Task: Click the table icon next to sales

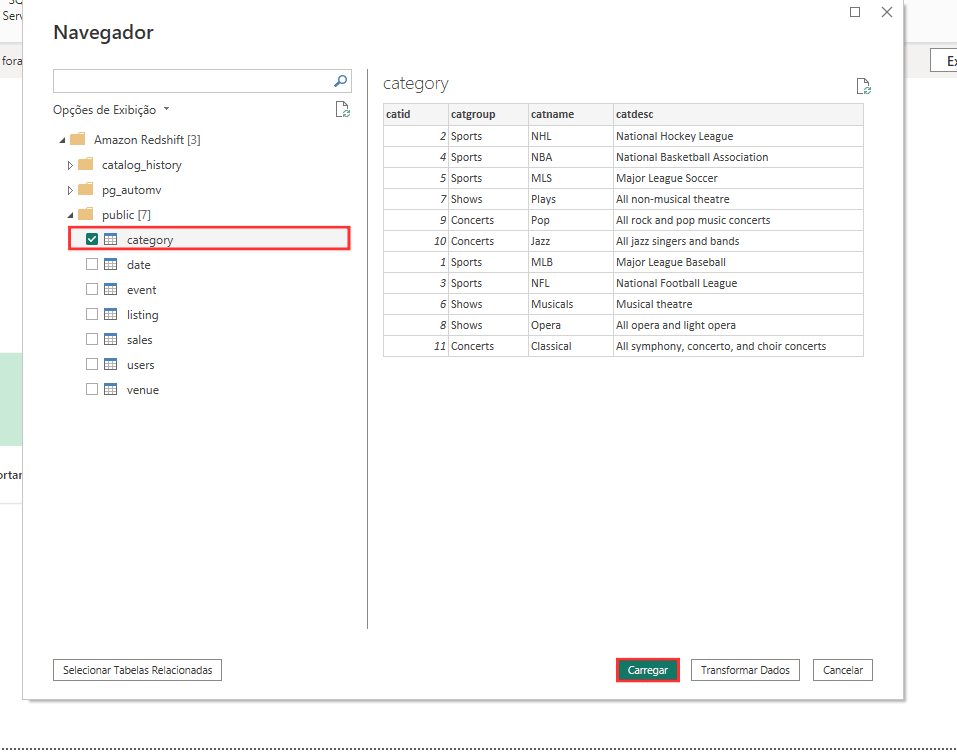Action: tap(109, 339)
